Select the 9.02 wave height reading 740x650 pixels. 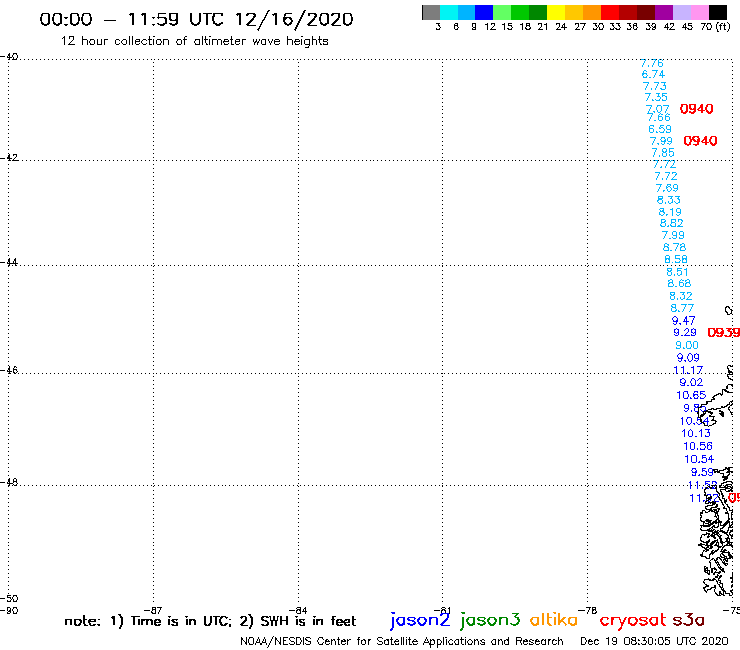point(691,382)
